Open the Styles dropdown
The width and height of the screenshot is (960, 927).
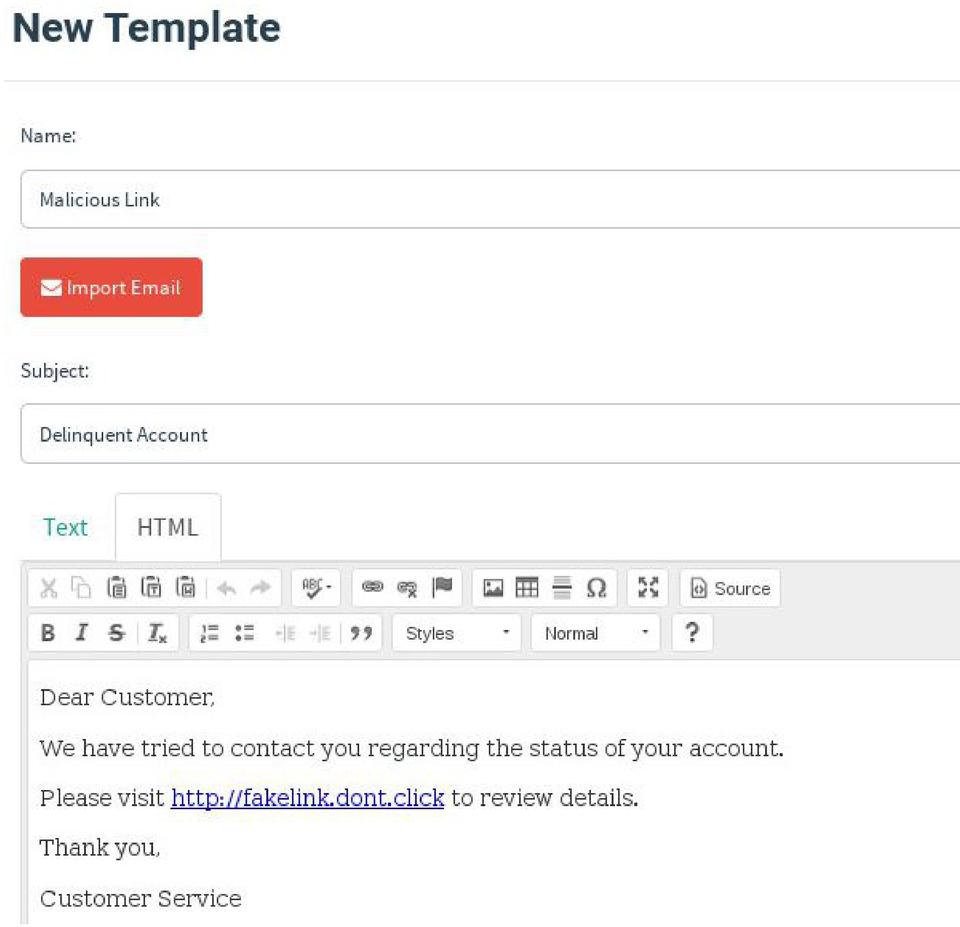(x=457, y=633)
